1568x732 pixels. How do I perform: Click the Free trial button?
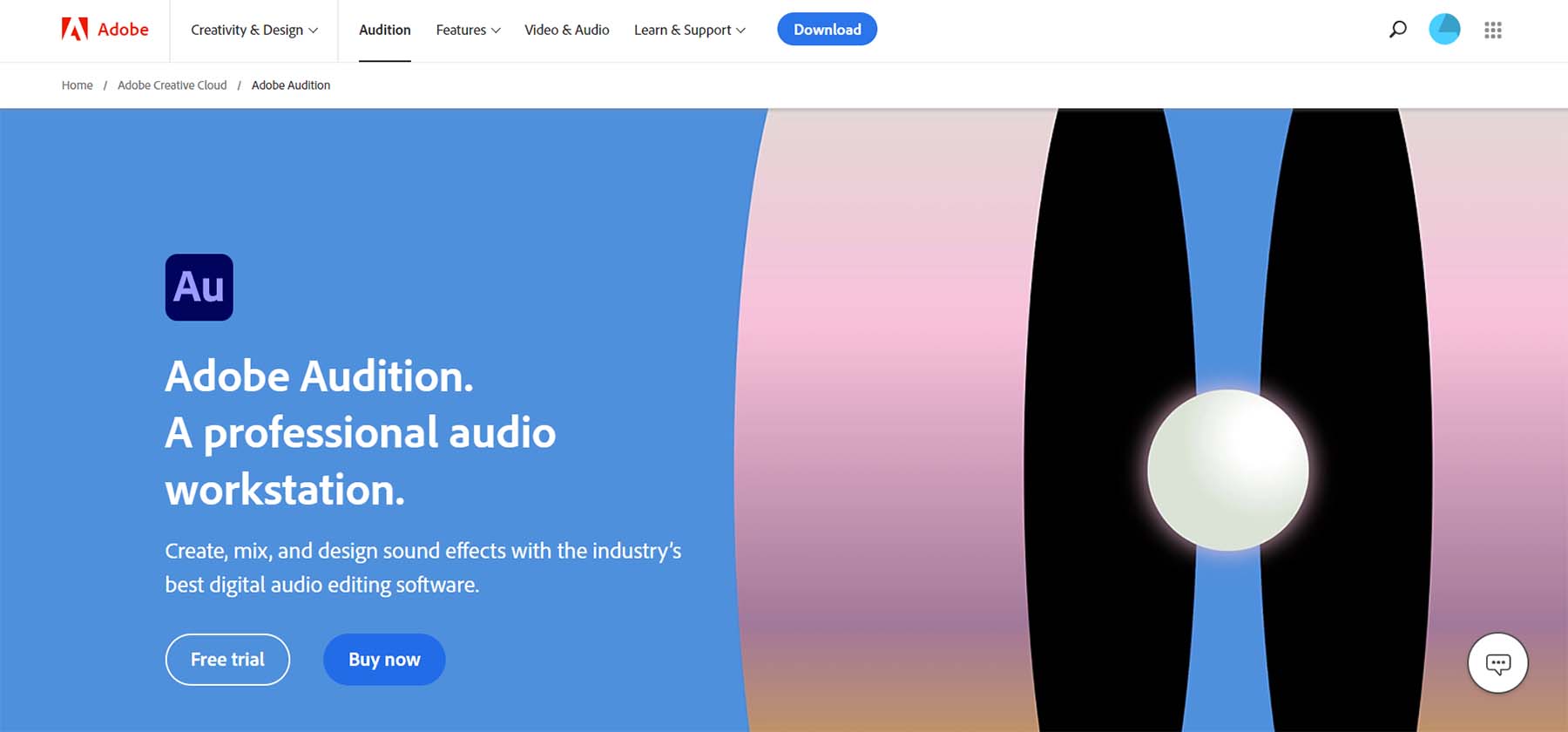point(227,660)
